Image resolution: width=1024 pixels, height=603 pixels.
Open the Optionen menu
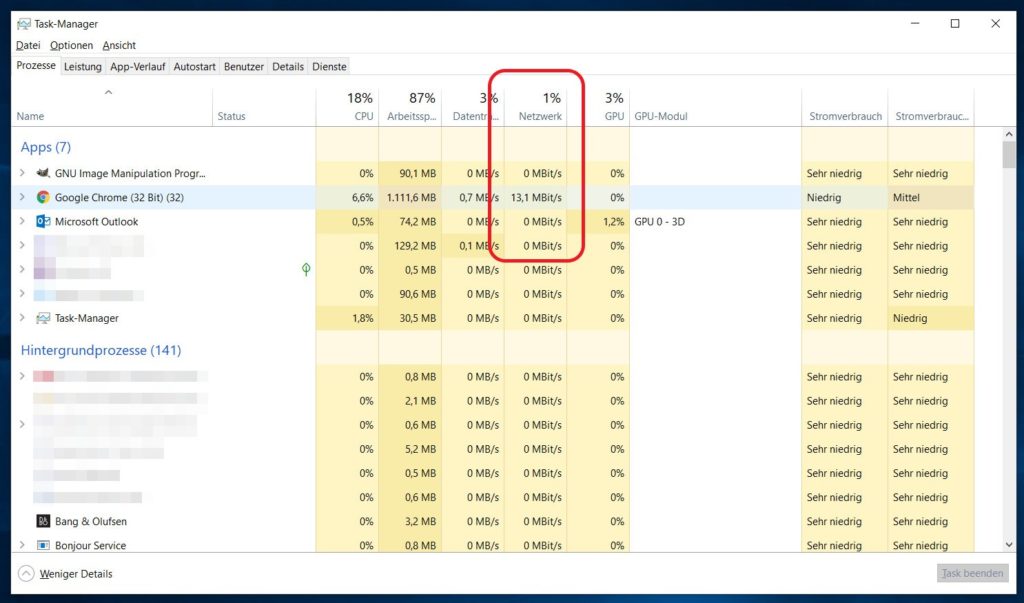(71, 45)
